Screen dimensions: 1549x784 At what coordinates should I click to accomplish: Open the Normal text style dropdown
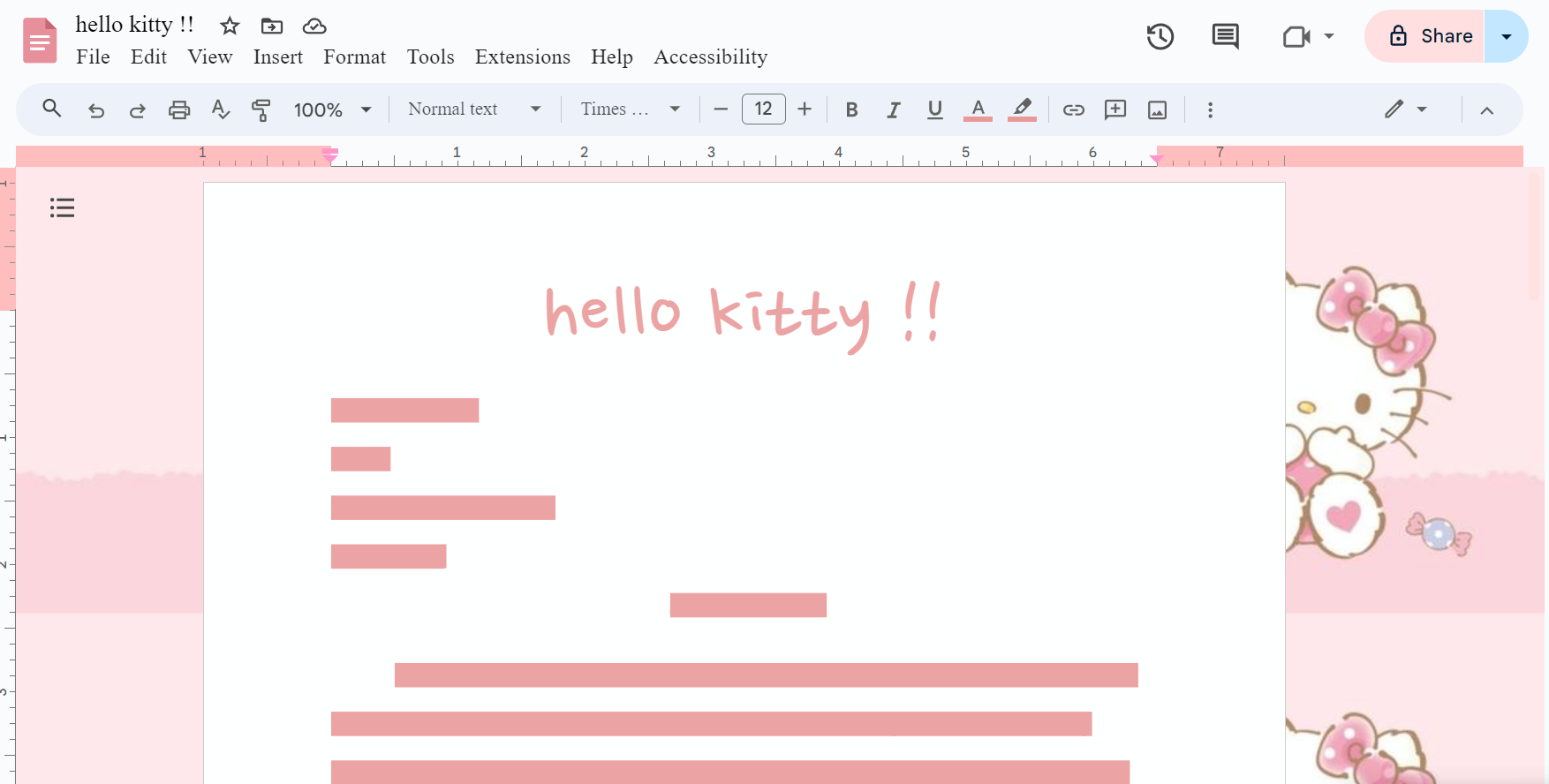click(x=474, y=109)
